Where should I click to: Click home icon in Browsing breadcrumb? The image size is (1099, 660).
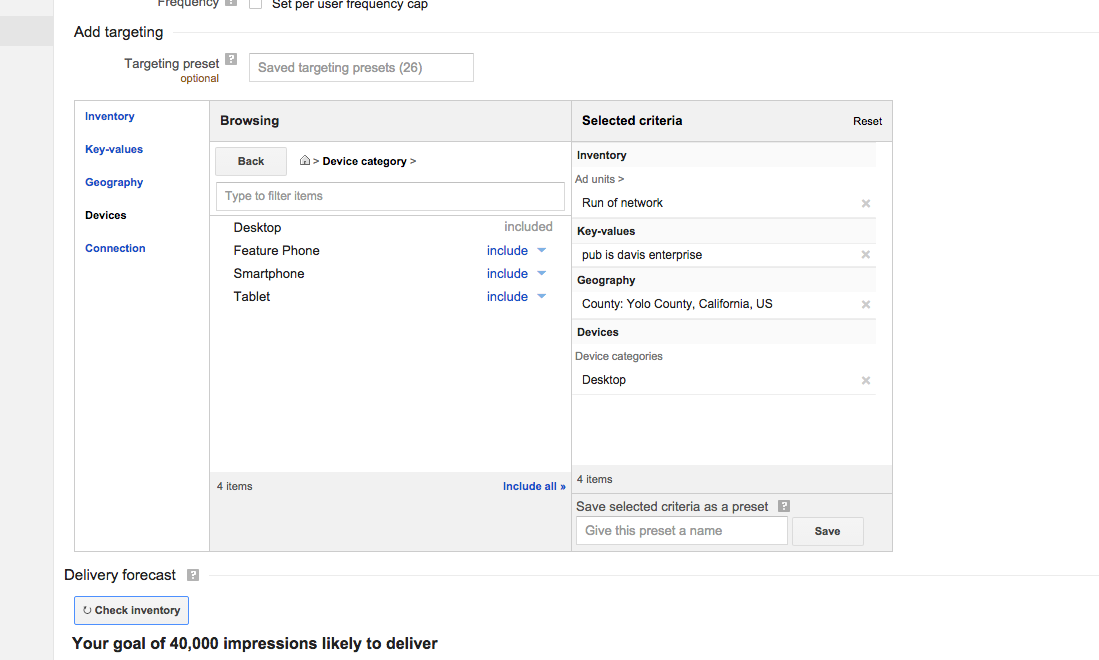305,161
